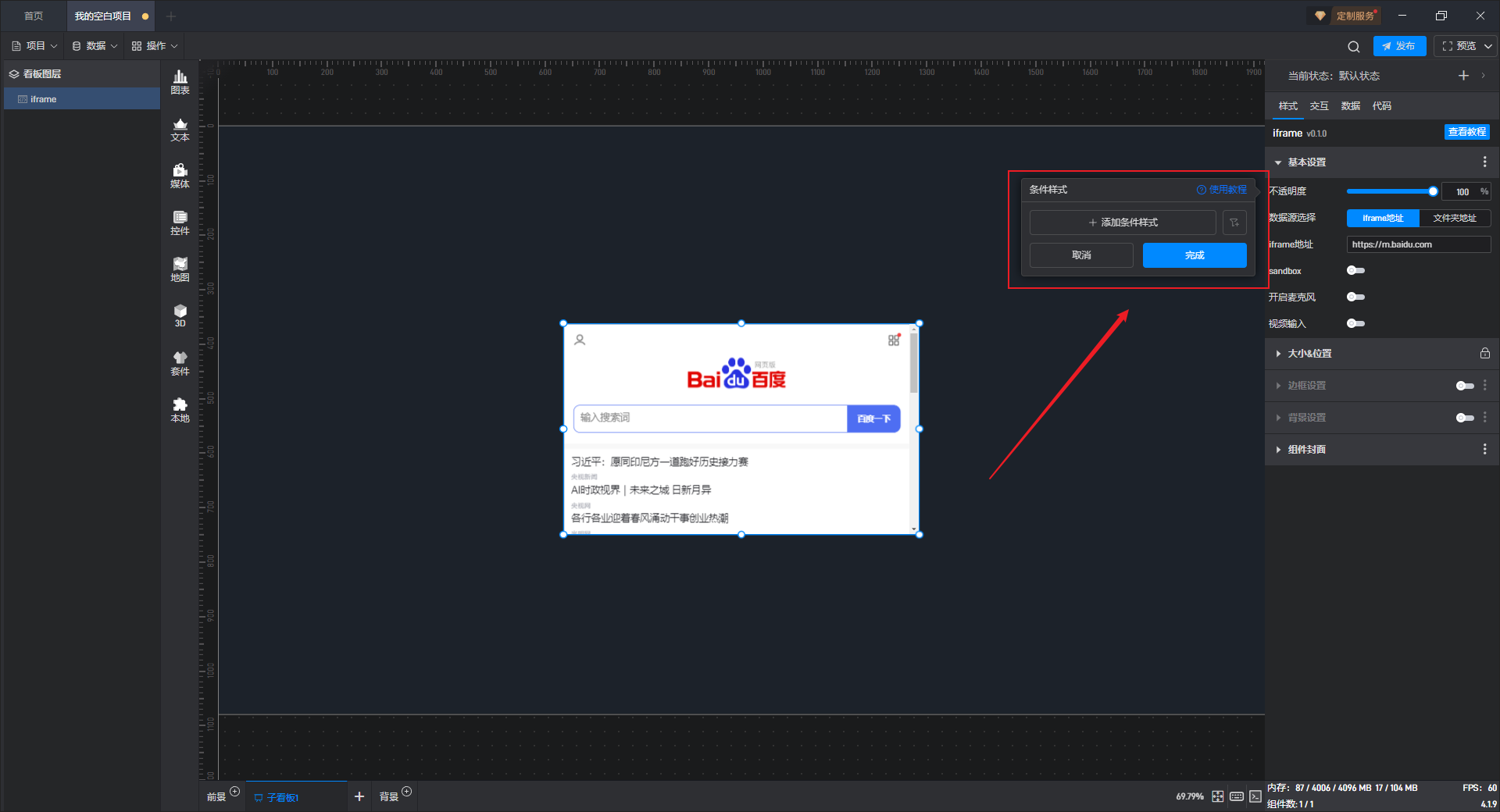Go to the 首页 tab

pyautogui.click(x=34, y=16)
